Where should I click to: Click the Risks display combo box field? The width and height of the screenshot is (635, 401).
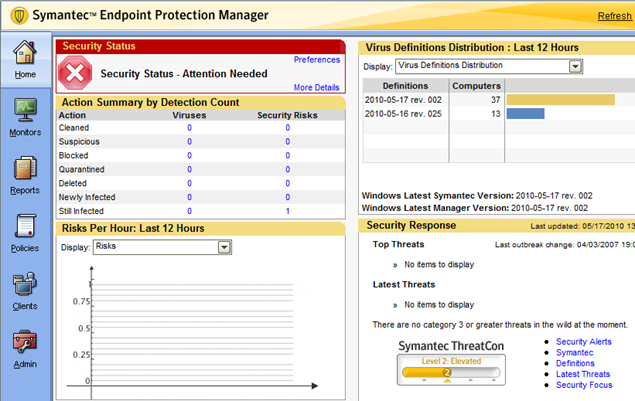(162, 247)
